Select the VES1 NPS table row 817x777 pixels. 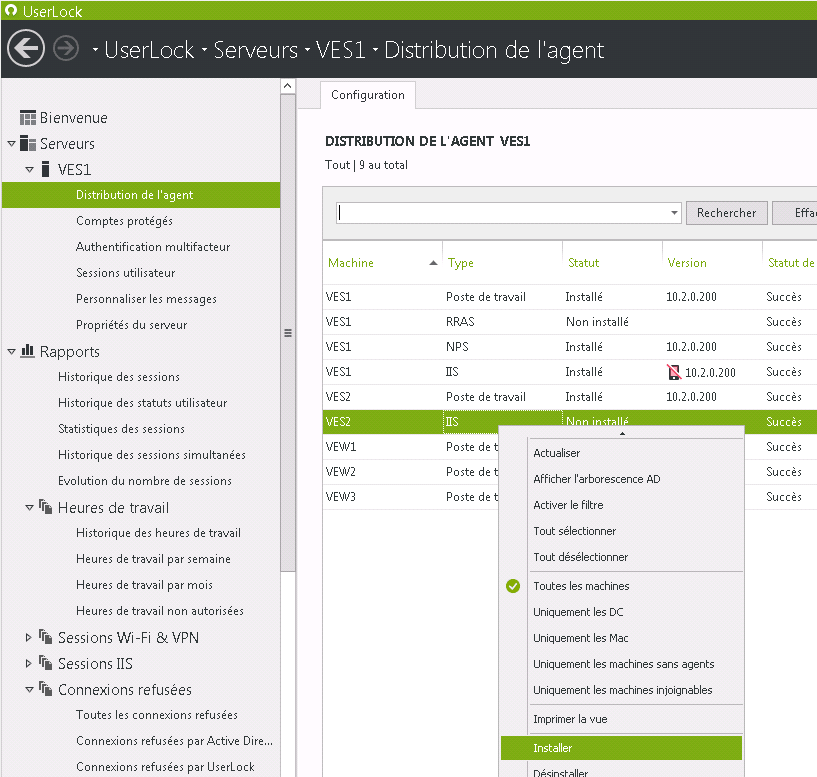click(570, 347)
